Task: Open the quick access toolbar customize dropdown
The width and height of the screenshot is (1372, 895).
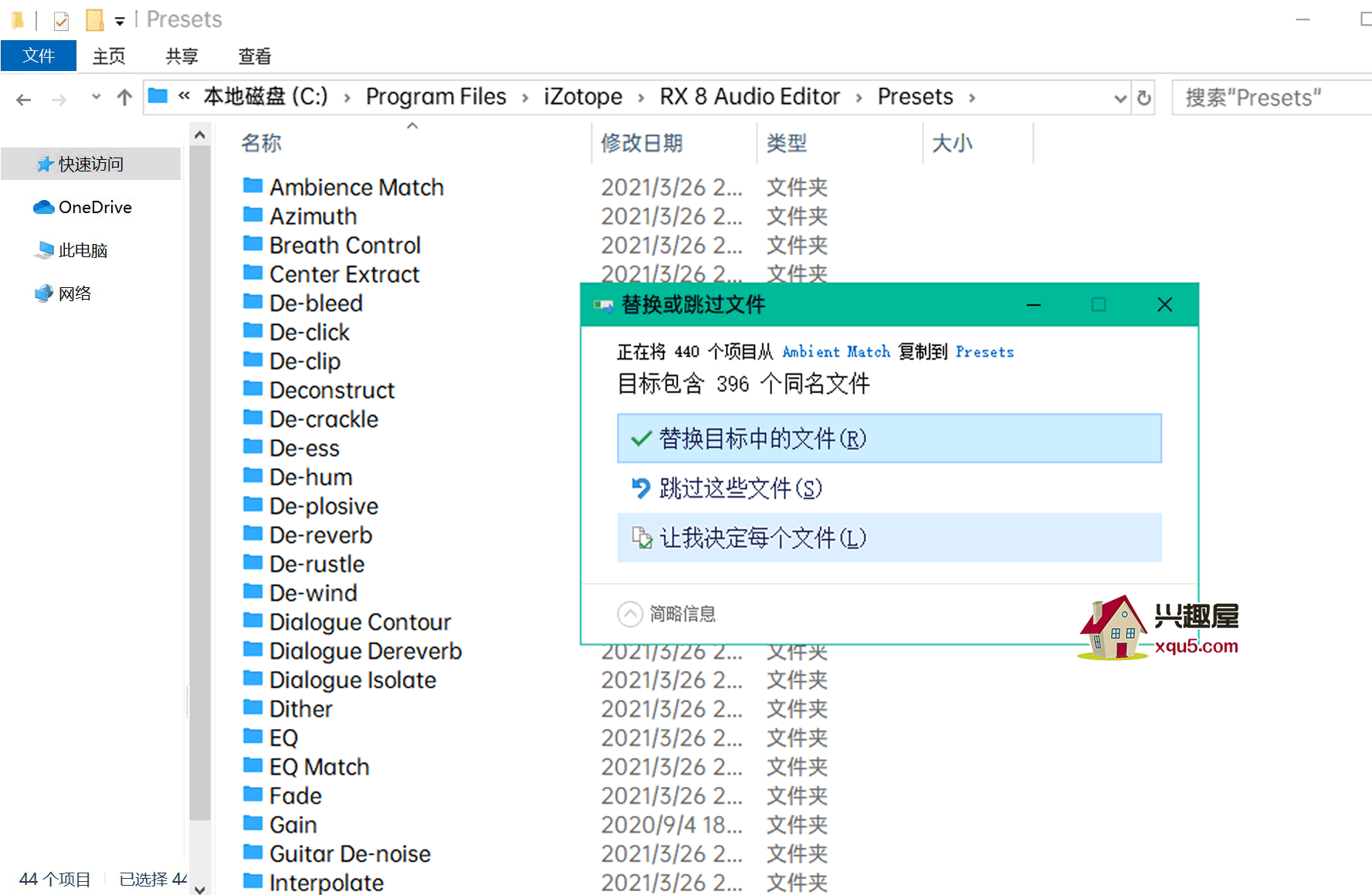Action: (120, 21)
